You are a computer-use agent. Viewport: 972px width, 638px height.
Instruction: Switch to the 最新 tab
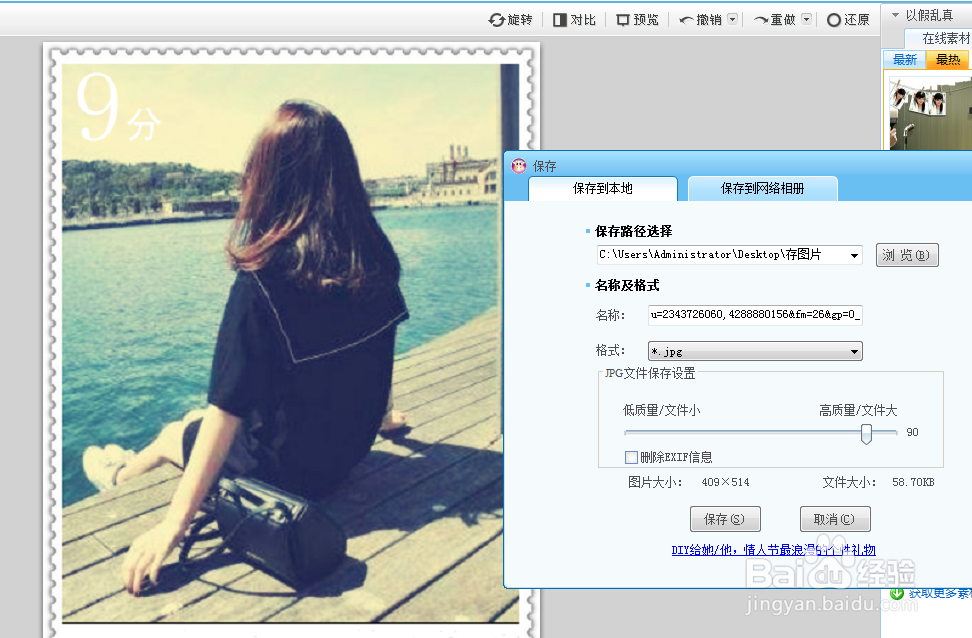(904, 60)
